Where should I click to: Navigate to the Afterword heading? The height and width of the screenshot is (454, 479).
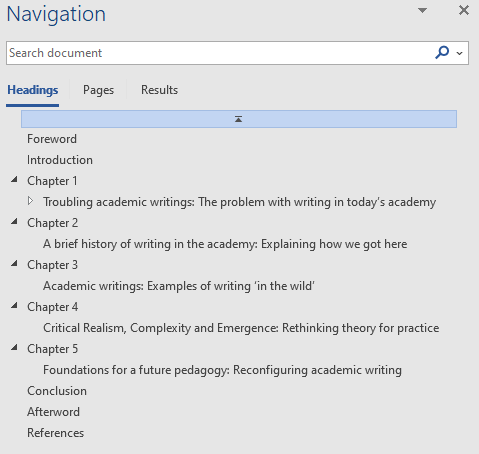click(x=53, y=412)
